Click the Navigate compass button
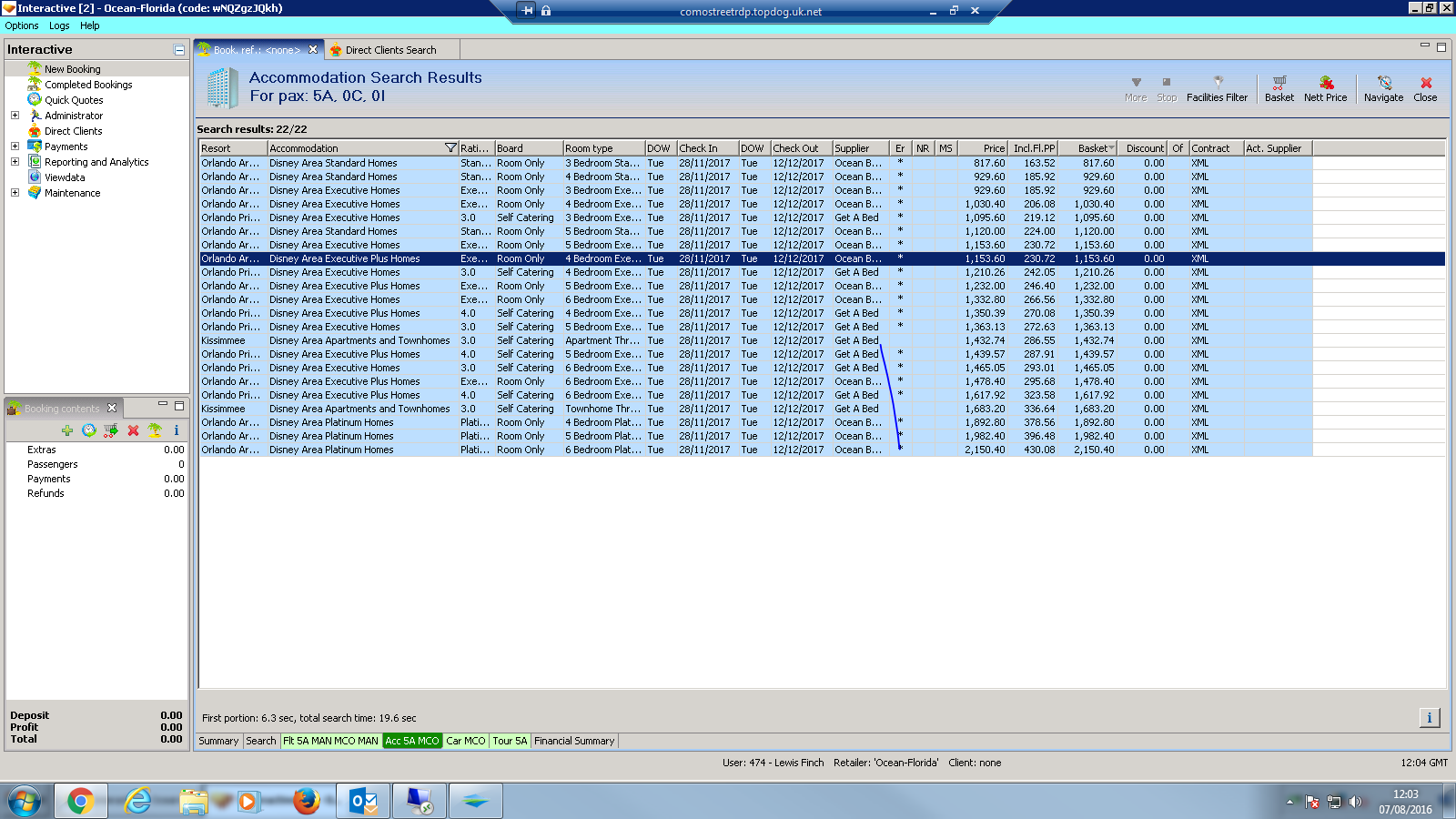Viewport: 1456px width, 819px height. point(1384,89)
